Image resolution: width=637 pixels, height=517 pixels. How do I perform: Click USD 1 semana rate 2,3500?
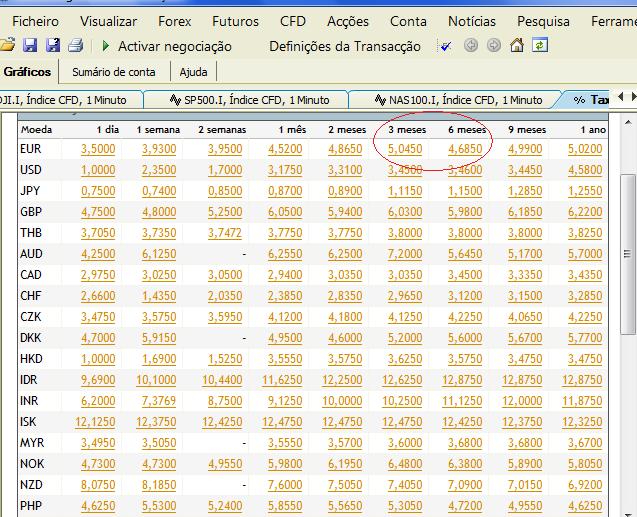tap(159, 170)
